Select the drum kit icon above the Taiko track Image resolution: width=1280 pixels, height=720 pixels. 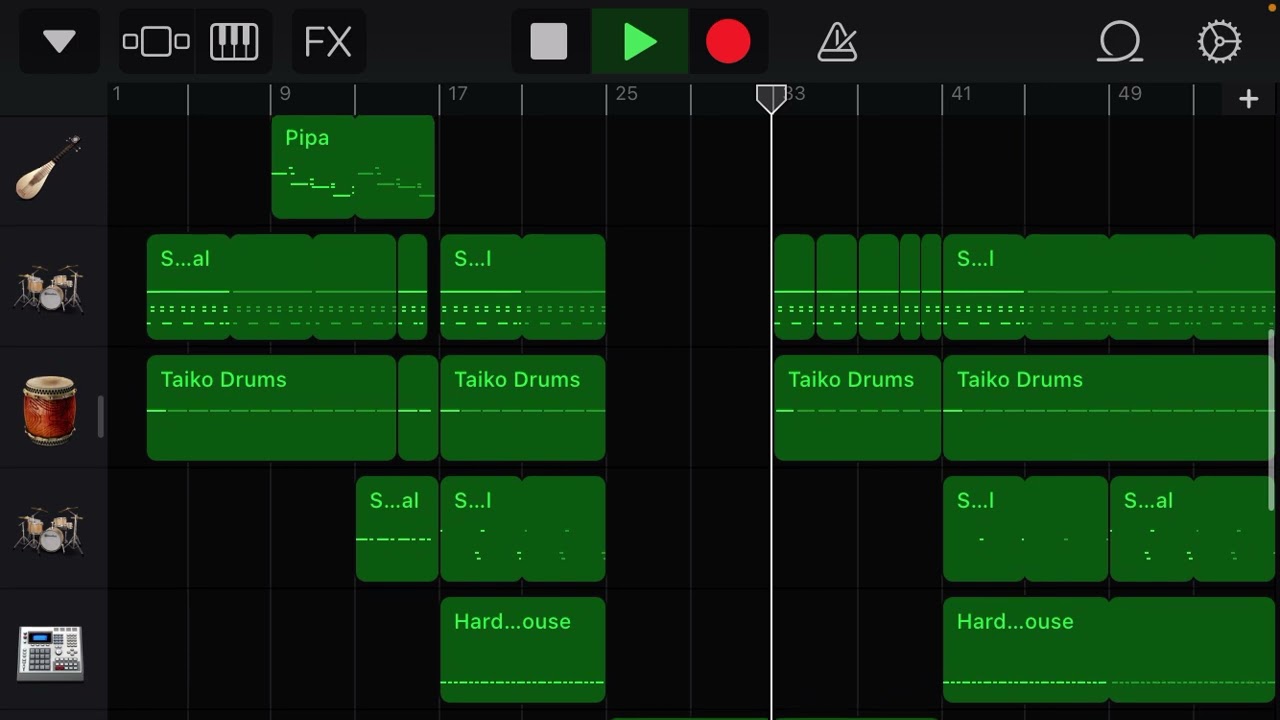point(49,288)
